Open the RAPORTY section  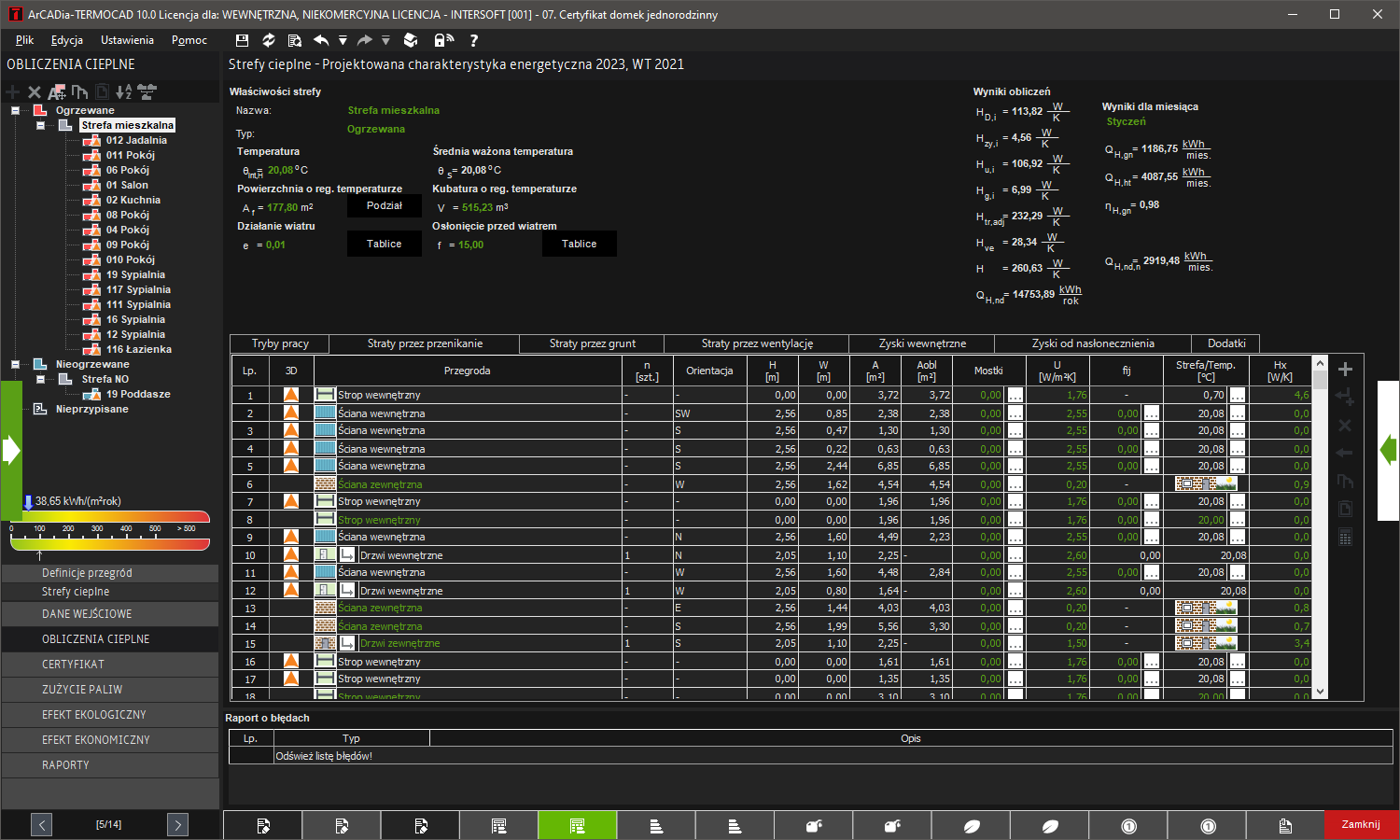(x=110, y=765)
